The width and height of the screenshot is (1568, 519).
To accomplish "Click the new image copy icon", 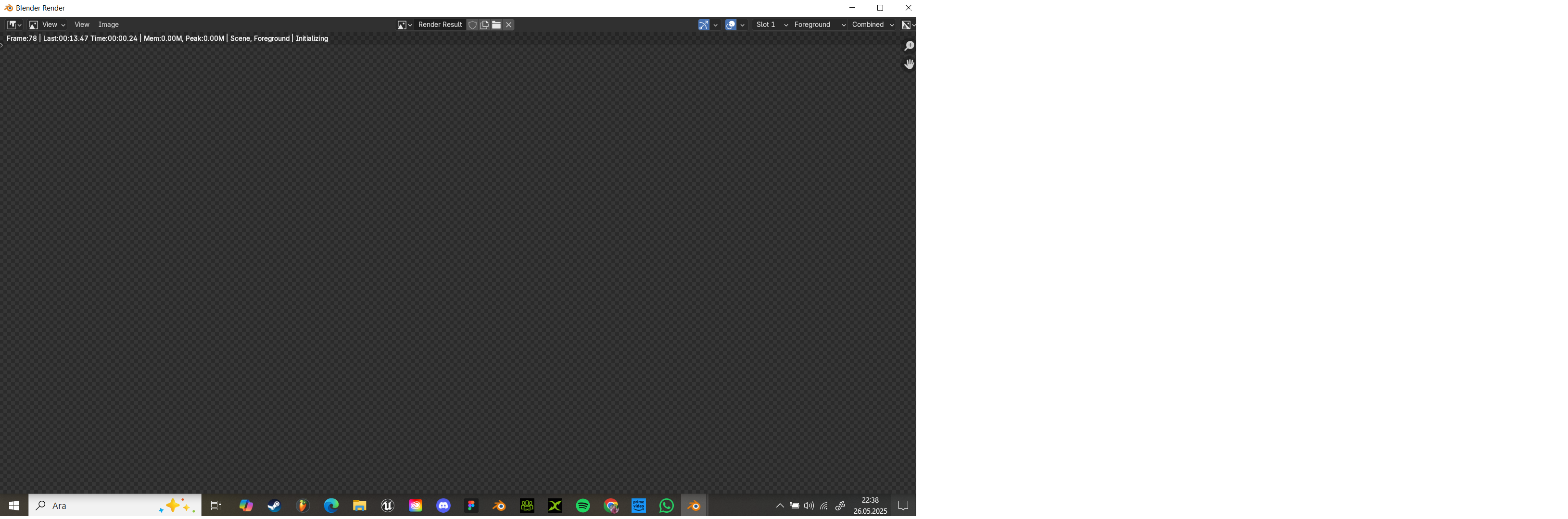I will pyautogui.click(x=484, y=25).
